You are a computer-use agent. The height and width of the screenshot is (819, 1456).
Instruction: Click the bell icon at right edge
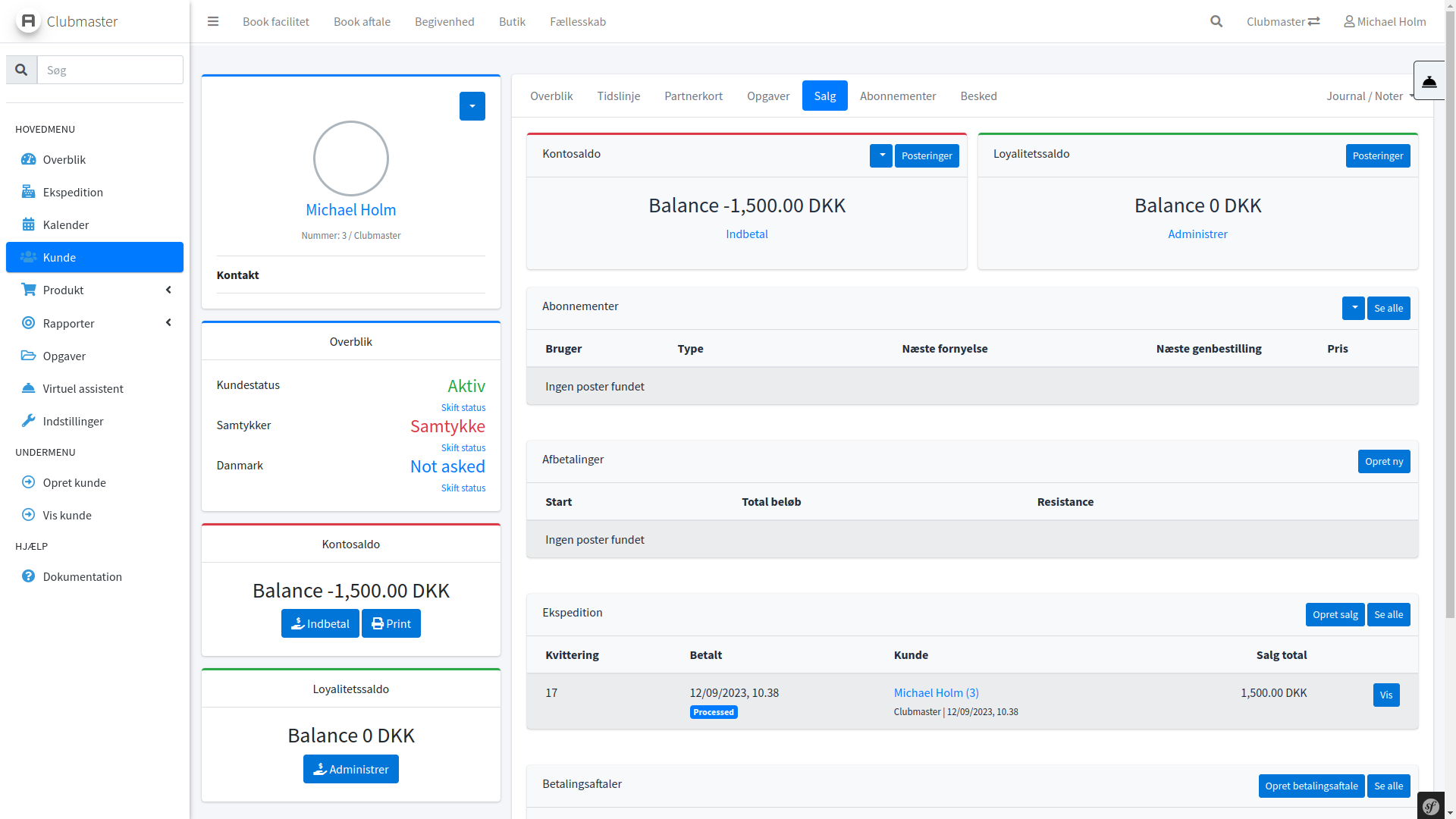click(x=1429, y=80)
